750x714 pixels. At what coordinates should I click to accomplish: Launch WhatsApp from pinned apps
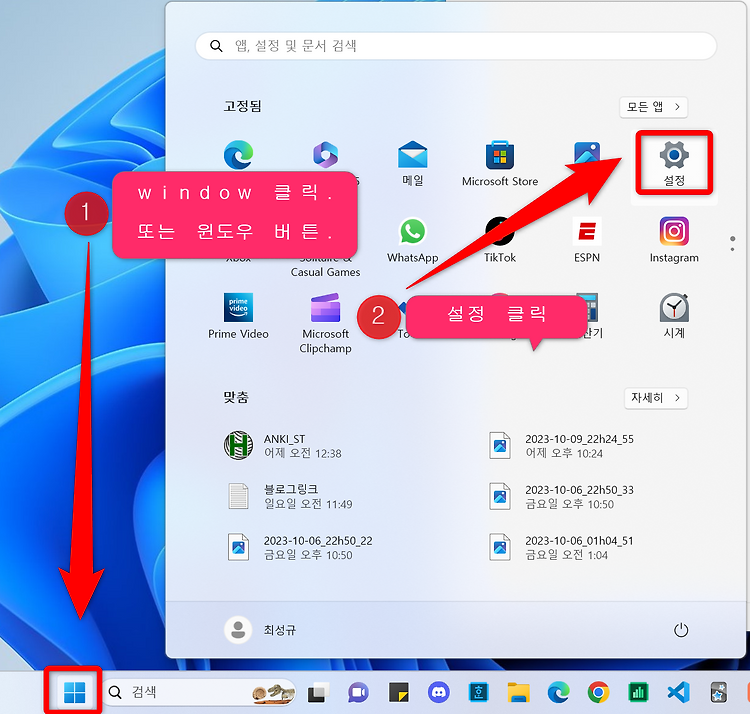click(x=412, y=241)
